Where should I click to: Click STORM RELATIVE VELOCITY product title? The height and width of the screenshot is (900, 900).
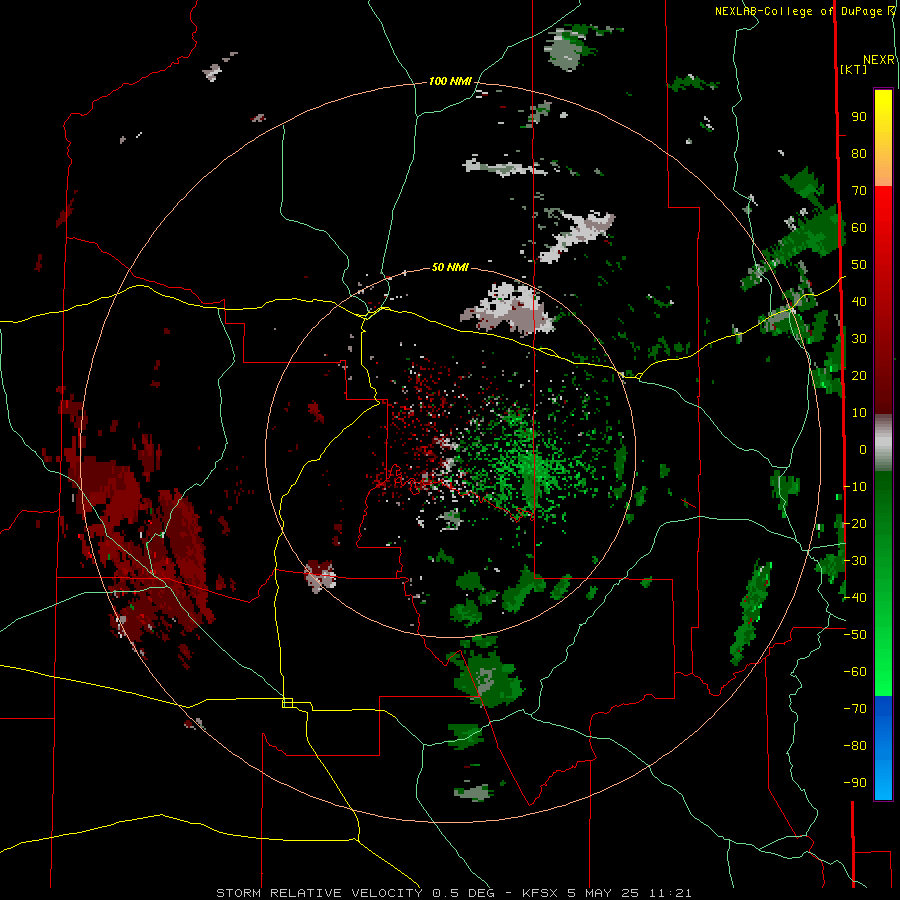coord(319,893)
